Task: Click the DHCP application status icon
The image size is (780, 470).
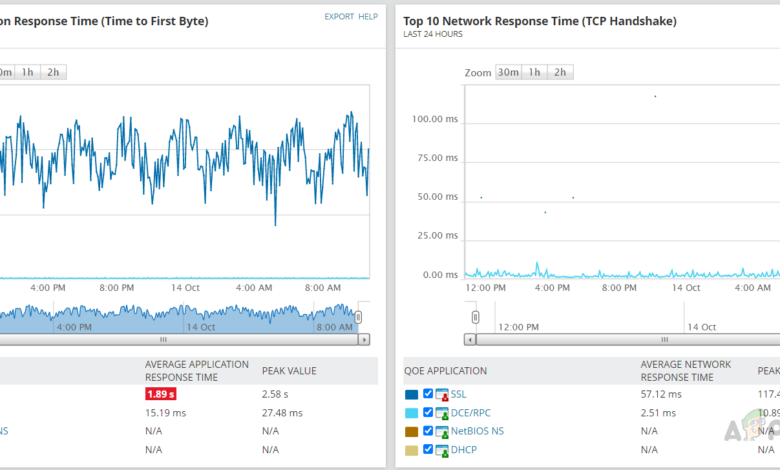Action: coord(442,449)
